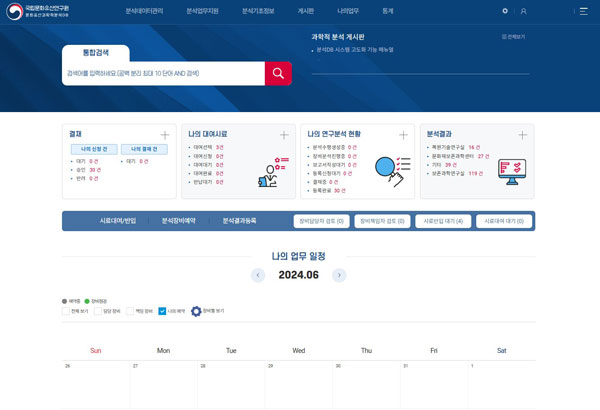Viewport: 600px width, 410px height.
Task: Click into the integrated search input field
Action: 163,74
